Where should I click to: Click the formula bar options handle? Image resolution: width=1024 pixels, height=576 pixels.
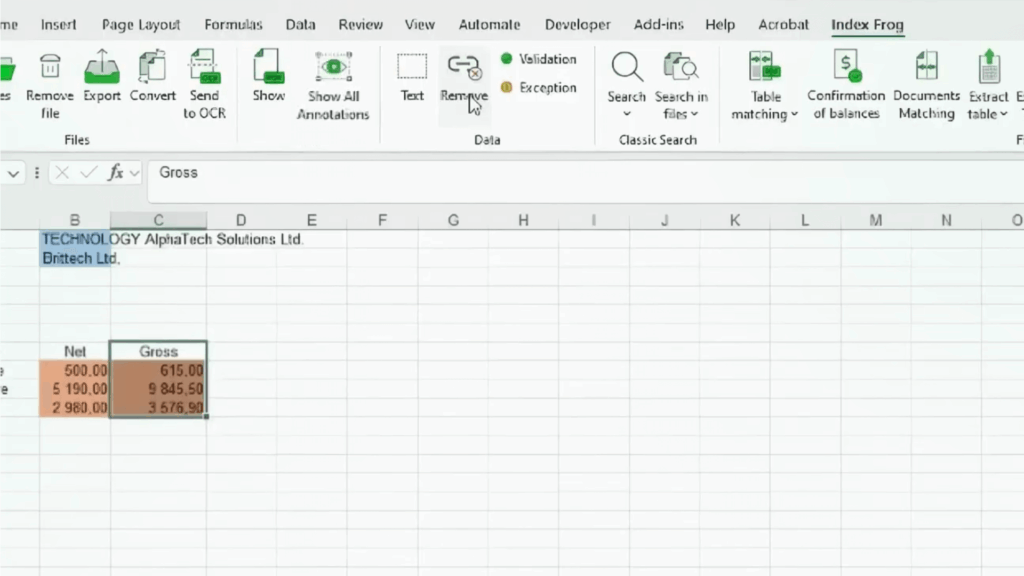tap(37, 173)
